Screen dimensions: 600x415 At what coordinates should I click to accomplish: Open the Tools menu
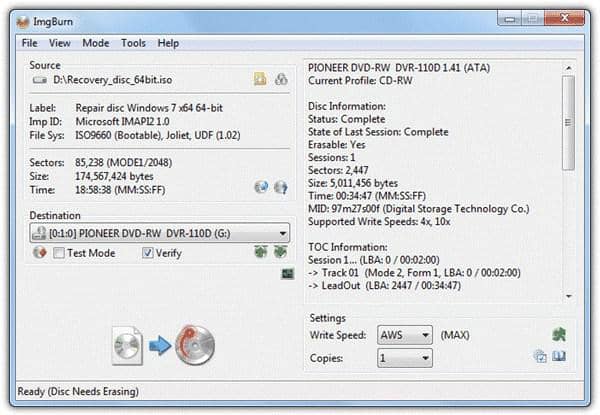133,43
